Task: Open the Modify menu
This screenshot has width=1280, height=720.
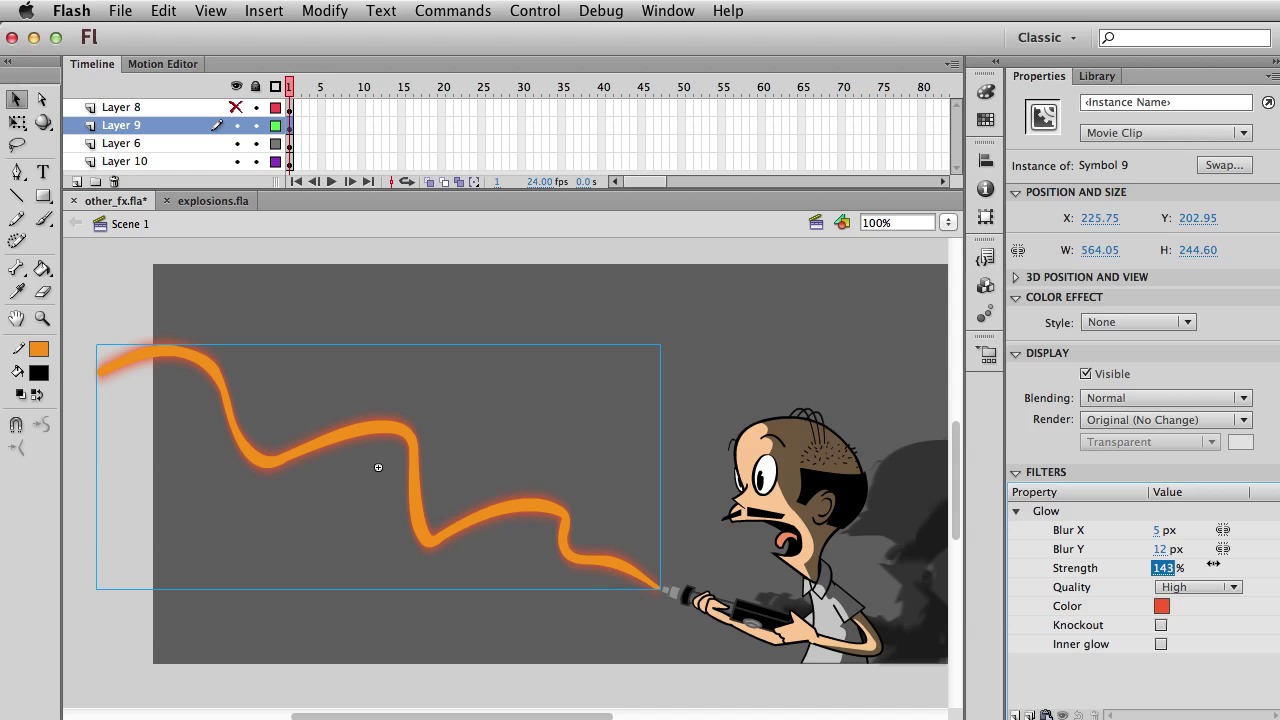Action: (325, 10)
